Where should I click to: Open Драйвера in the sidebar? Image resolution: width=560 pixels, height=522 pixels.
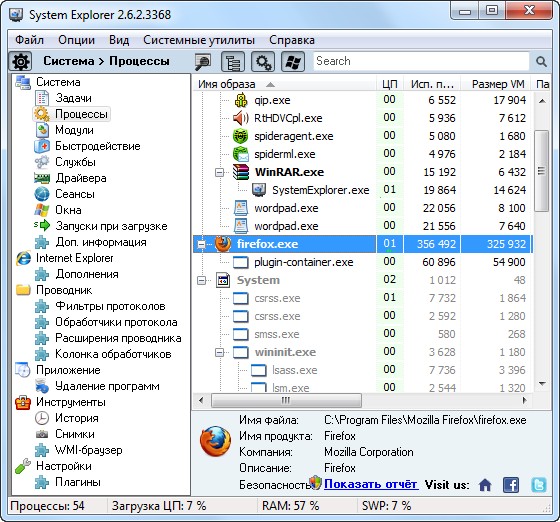(x=80, y=178)
